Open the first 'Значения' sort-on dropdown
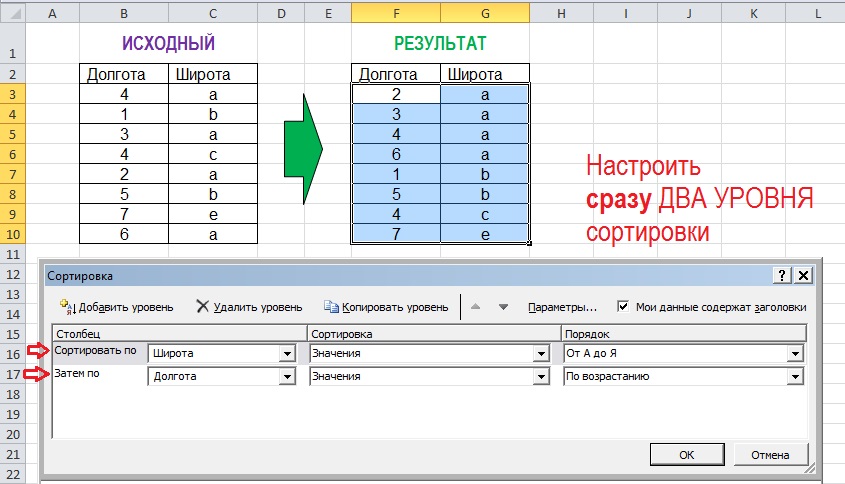Image resolution: width=845 pixels, height=484 pixels. point(541,353)
